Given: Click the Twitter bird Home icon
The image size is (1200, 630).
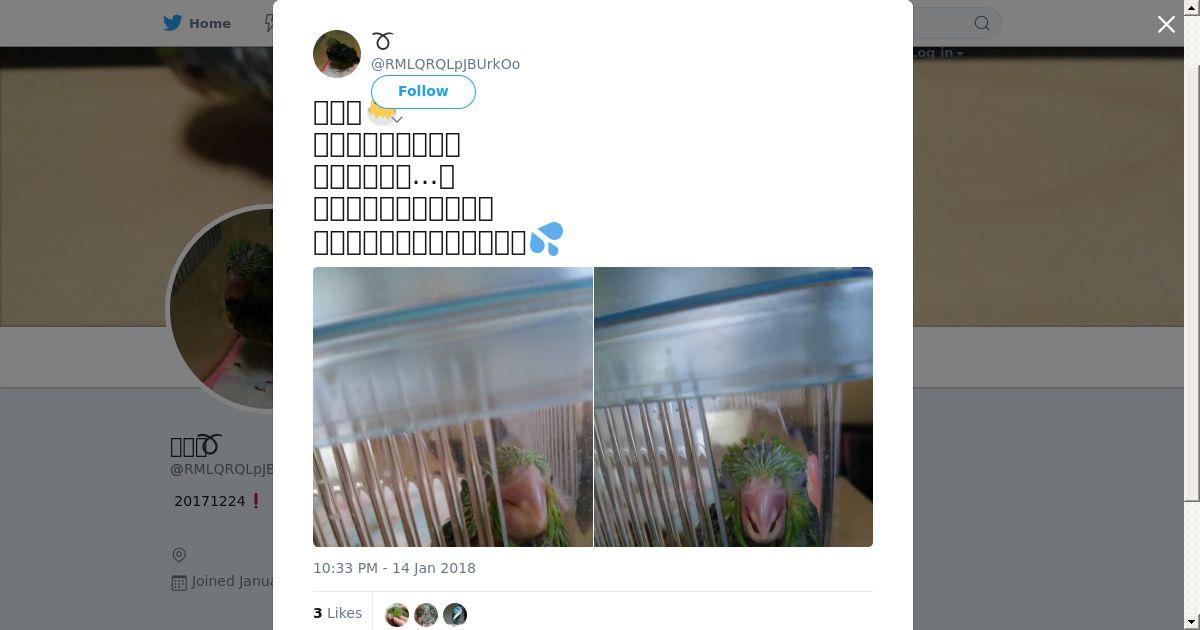Looking at the screenshot, I should (173, 23).
